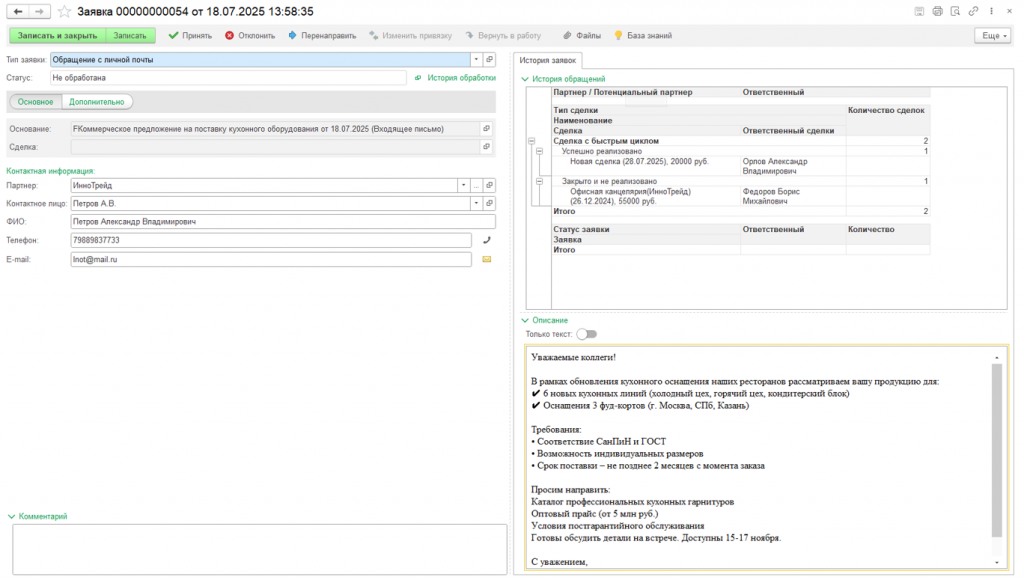Open the Основание document with its open icon
The width and height of the screenshot is (1024, 580).
[487, 129]
